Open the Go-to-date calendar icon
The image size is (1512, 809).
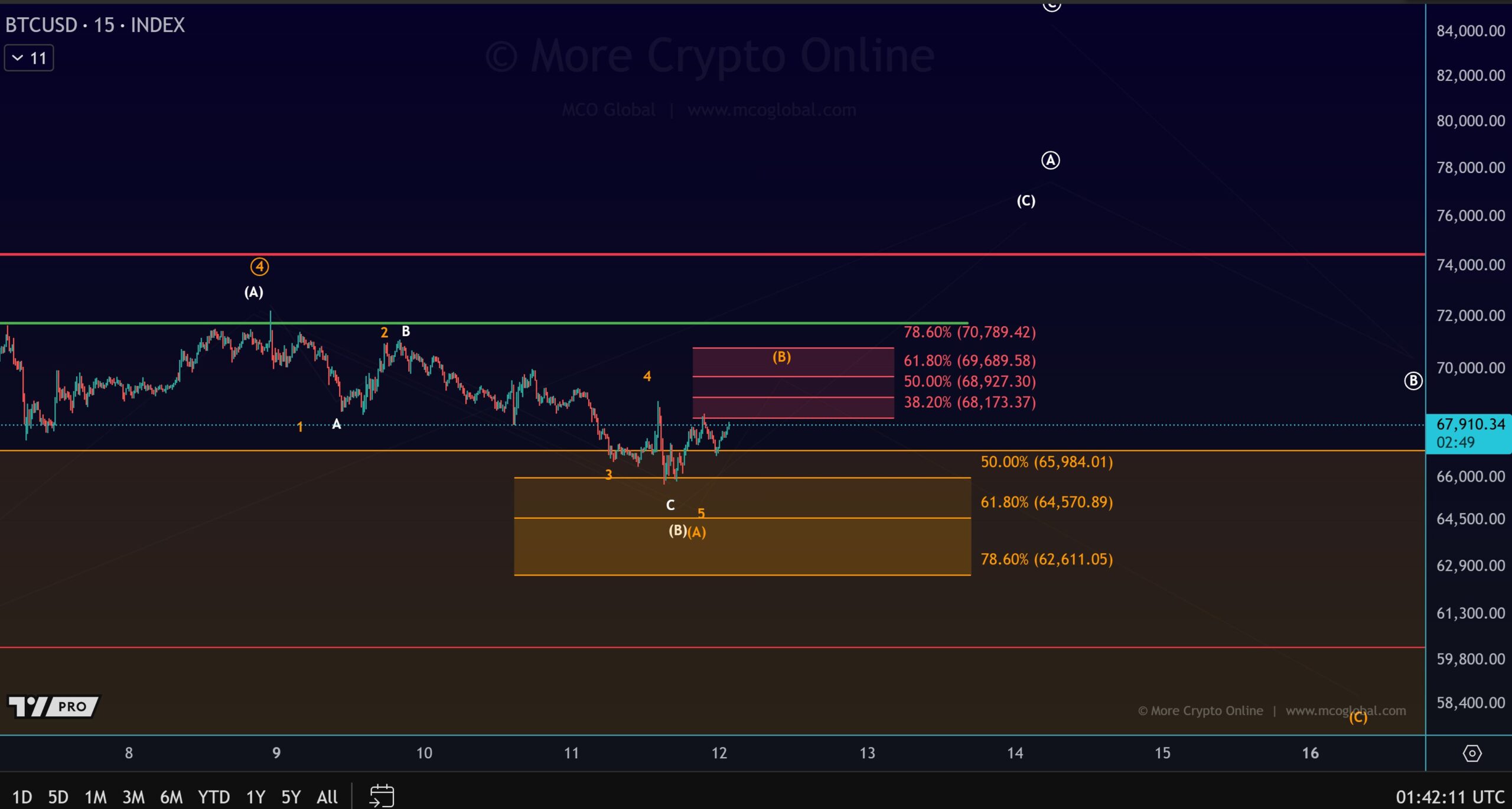tap(383, 796)
